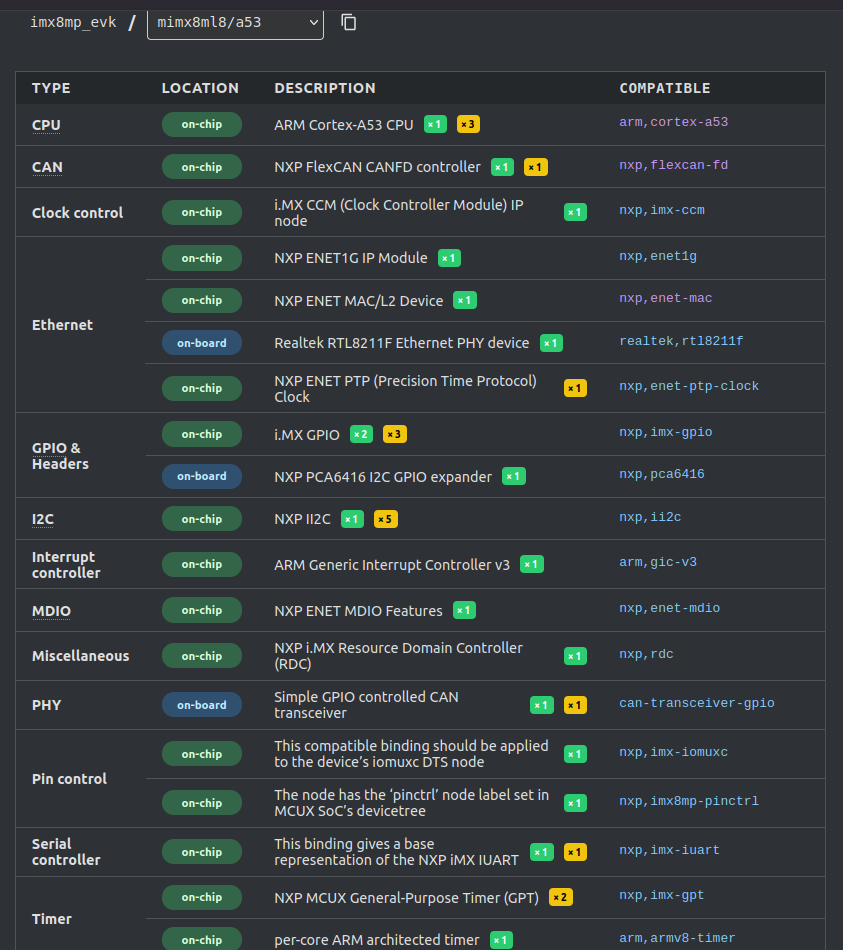
Task: Click yellow ×1 badge for CAN transceiver
Action: click(x=575, y=705)
